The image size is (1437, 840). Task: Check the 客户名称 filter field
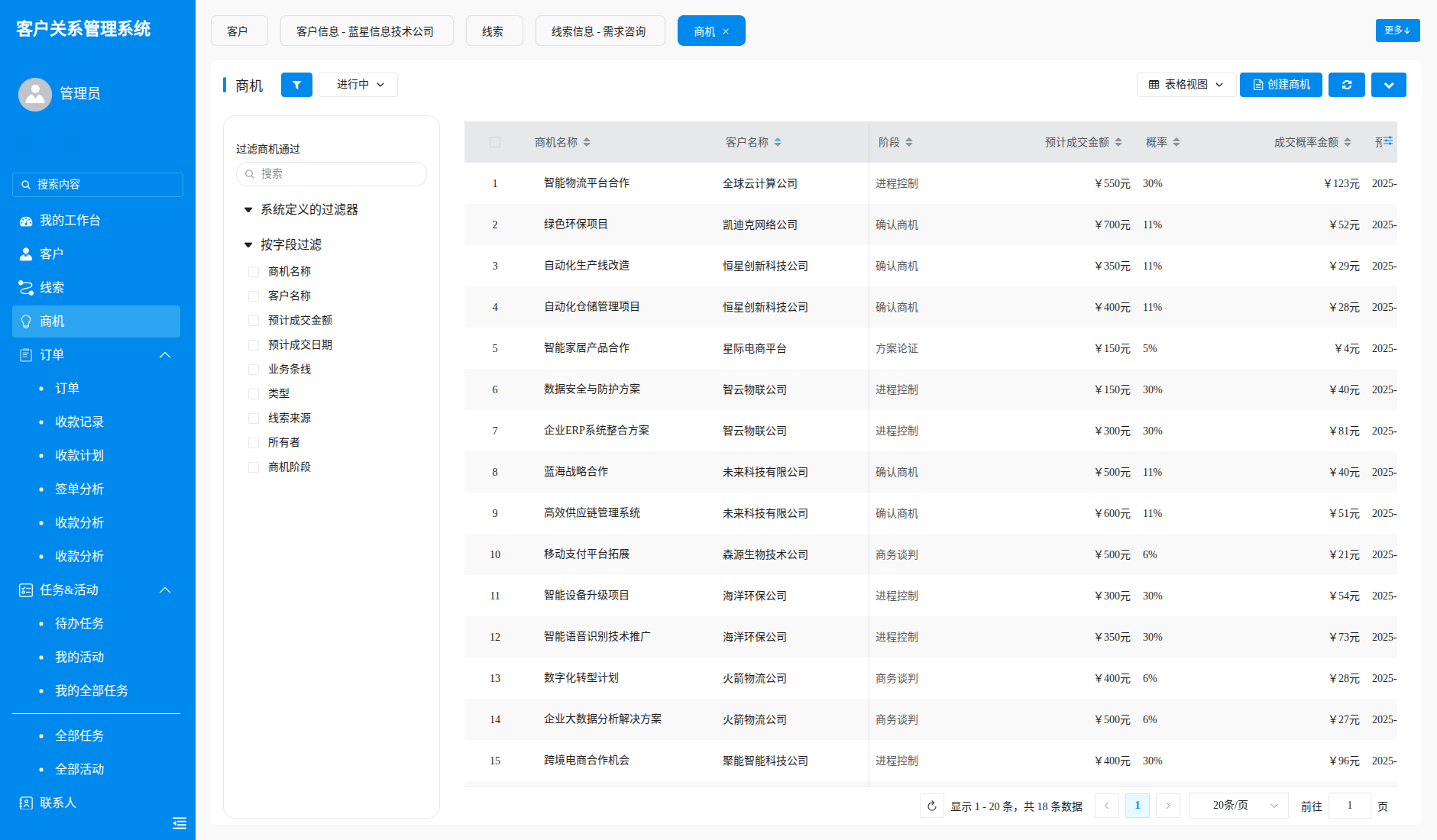(x=254, y=296)
